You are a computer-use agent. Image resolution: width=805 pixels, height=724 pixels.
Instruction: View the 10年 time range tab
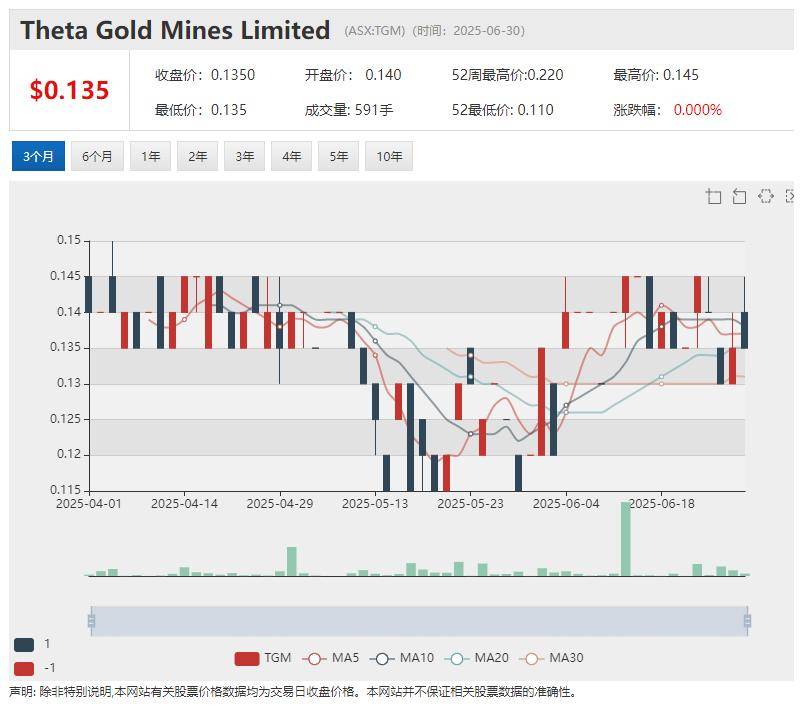click(389, 156)
